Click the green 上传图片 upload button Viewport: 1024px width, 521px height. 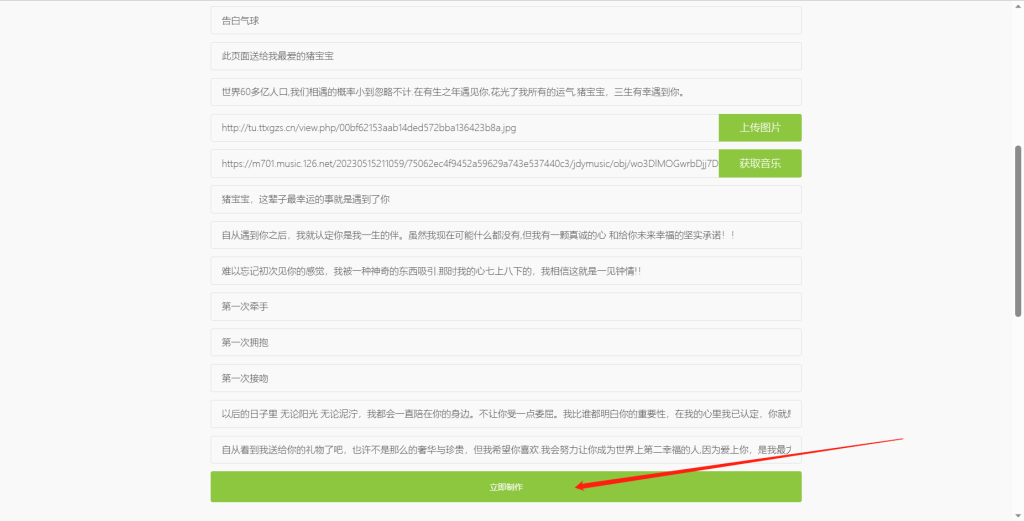coord(759,128)
